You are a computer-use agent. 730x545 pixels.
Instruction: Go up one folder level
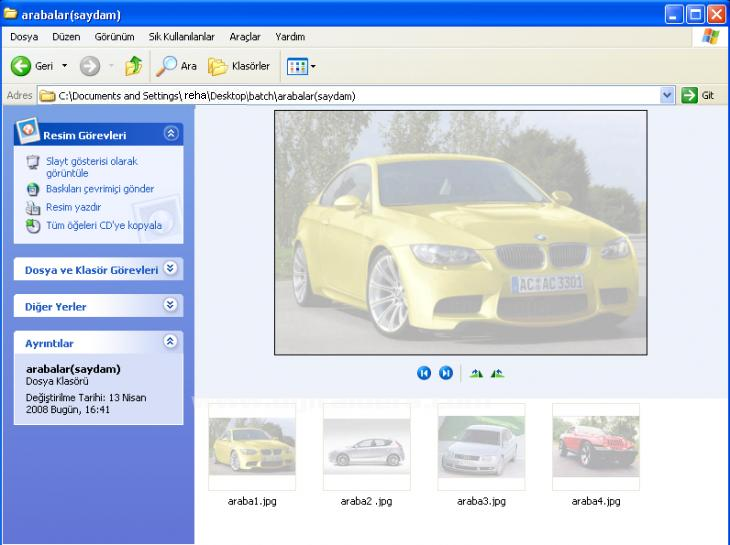pos(133,66)
